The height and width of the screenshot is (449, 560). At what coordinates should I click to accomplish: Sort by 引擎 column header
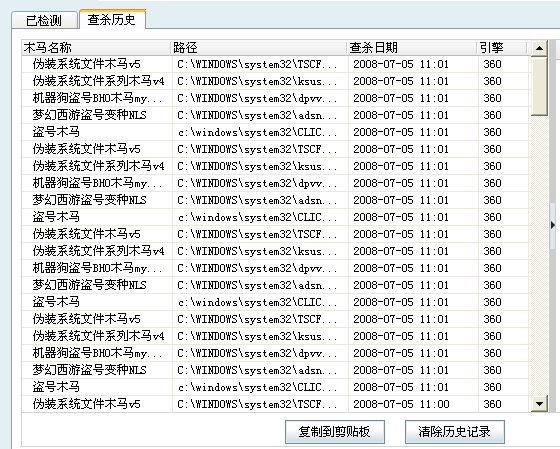tap(502, 48)
